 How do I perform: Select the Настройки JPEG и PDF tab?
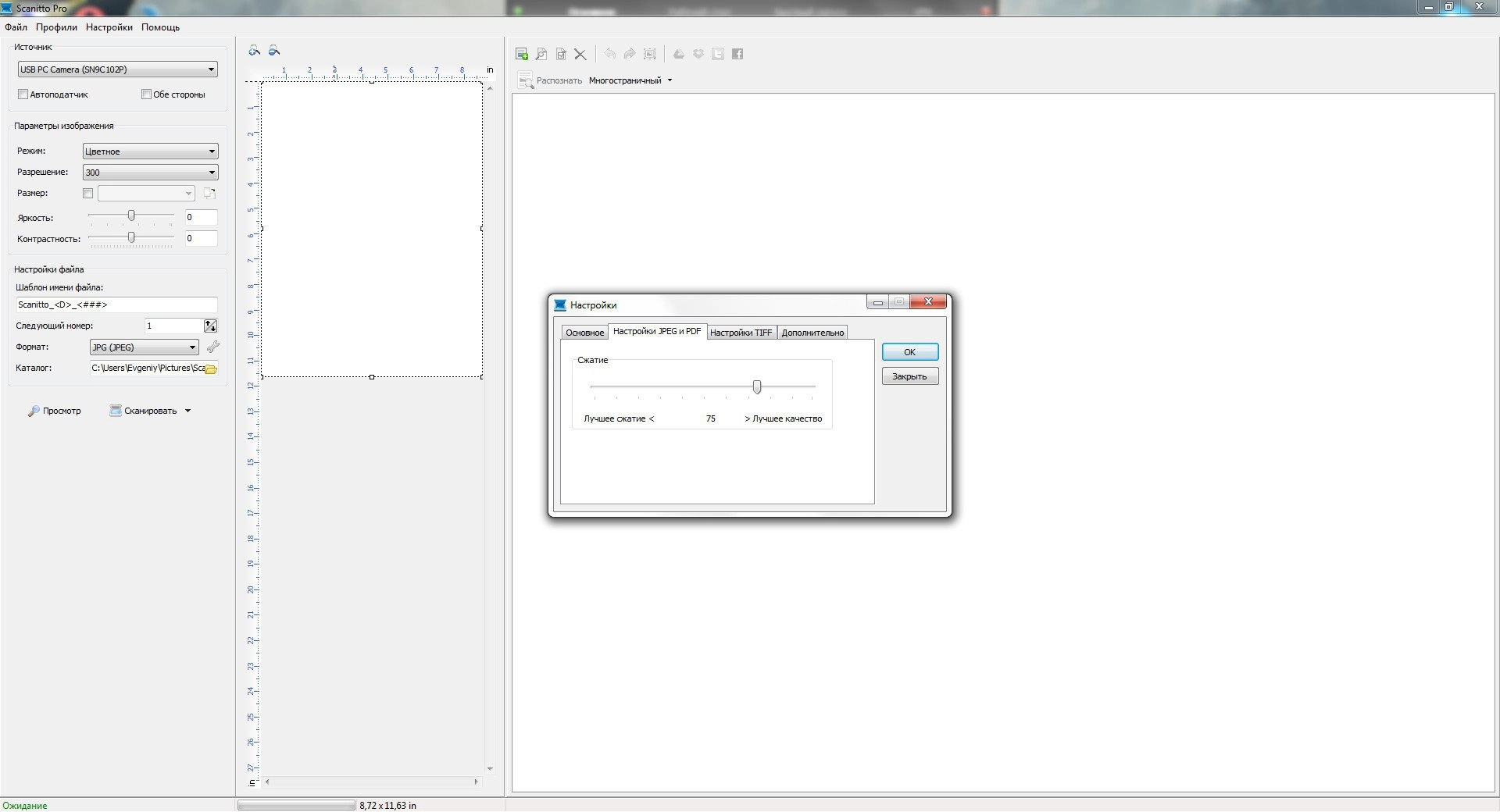tap(657, 331)
